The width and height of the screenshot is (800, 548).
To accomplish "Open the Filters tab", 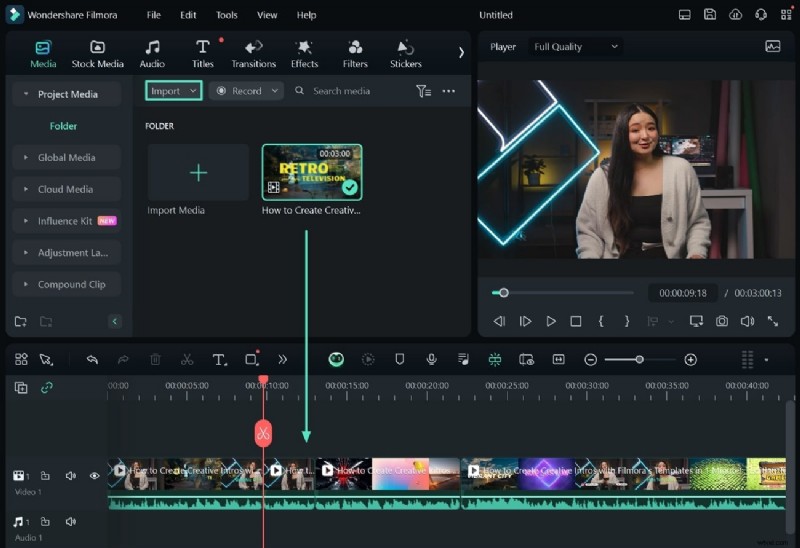I will pyautogui.click(x=355, y=54).
